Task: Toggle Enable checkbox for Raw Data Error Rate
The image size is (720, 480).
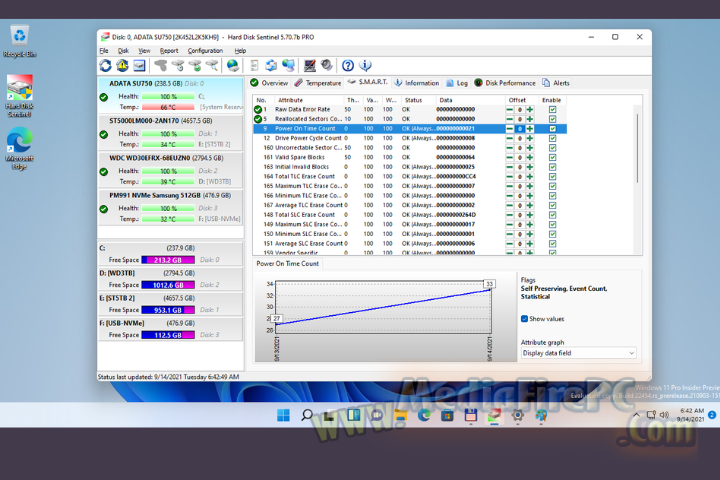Action: pos(552,109)
